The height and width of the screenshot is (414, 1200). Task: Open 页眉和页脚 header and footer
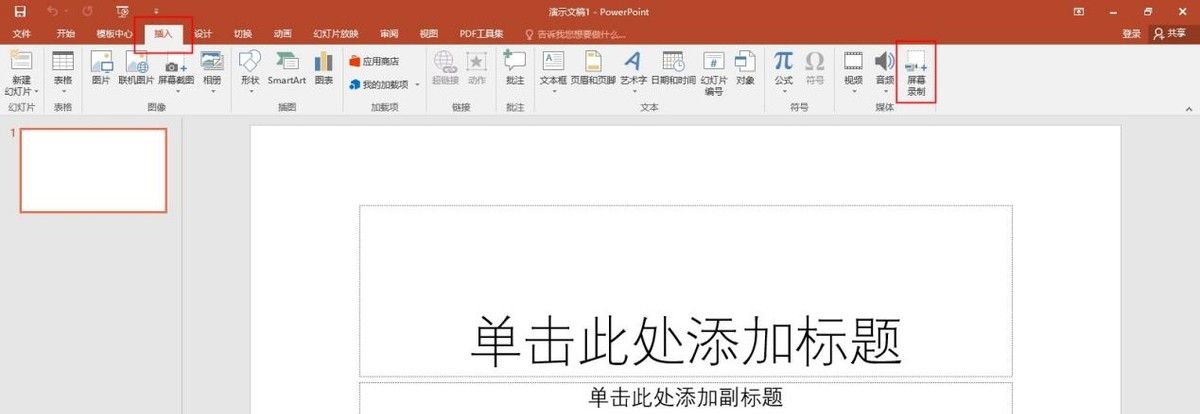[x=593, y=67]
